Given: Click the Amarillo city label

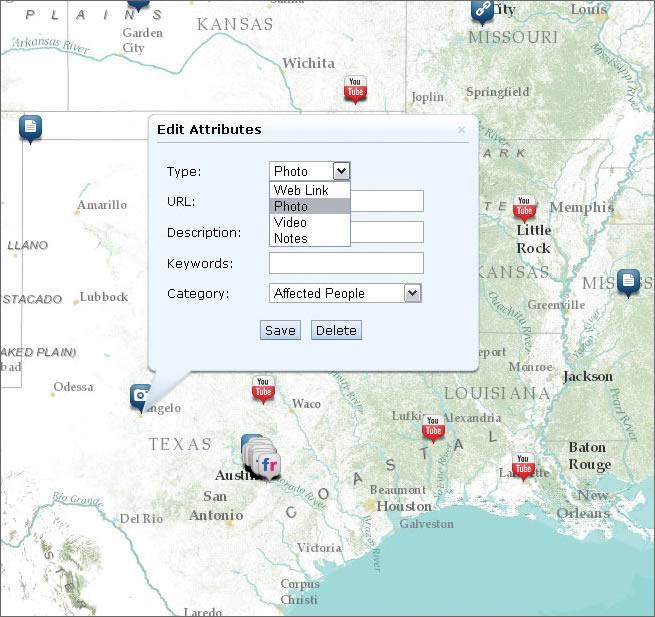Looking at the screenshot, I should (x=102, y=205).
